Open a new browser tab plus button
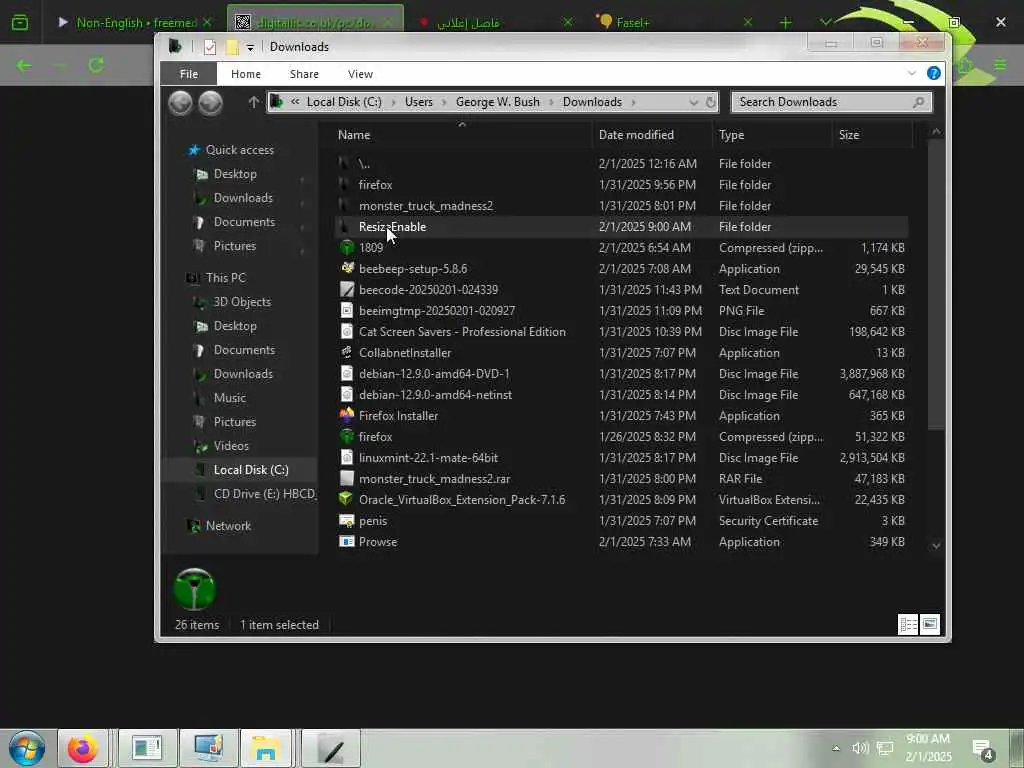This screenshot has width=1024, height=768. click(x=786, y=23)
